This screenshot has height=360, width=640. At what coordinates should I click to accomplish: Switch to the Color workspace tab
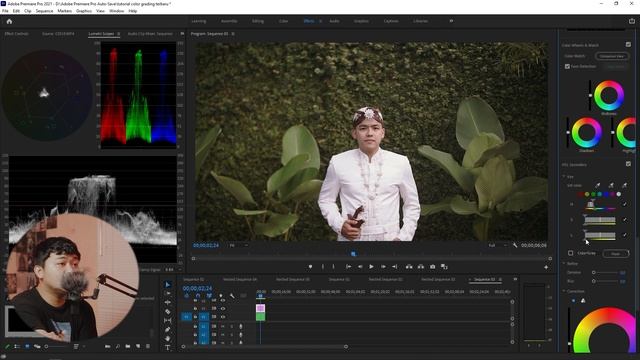coord(284,21)
